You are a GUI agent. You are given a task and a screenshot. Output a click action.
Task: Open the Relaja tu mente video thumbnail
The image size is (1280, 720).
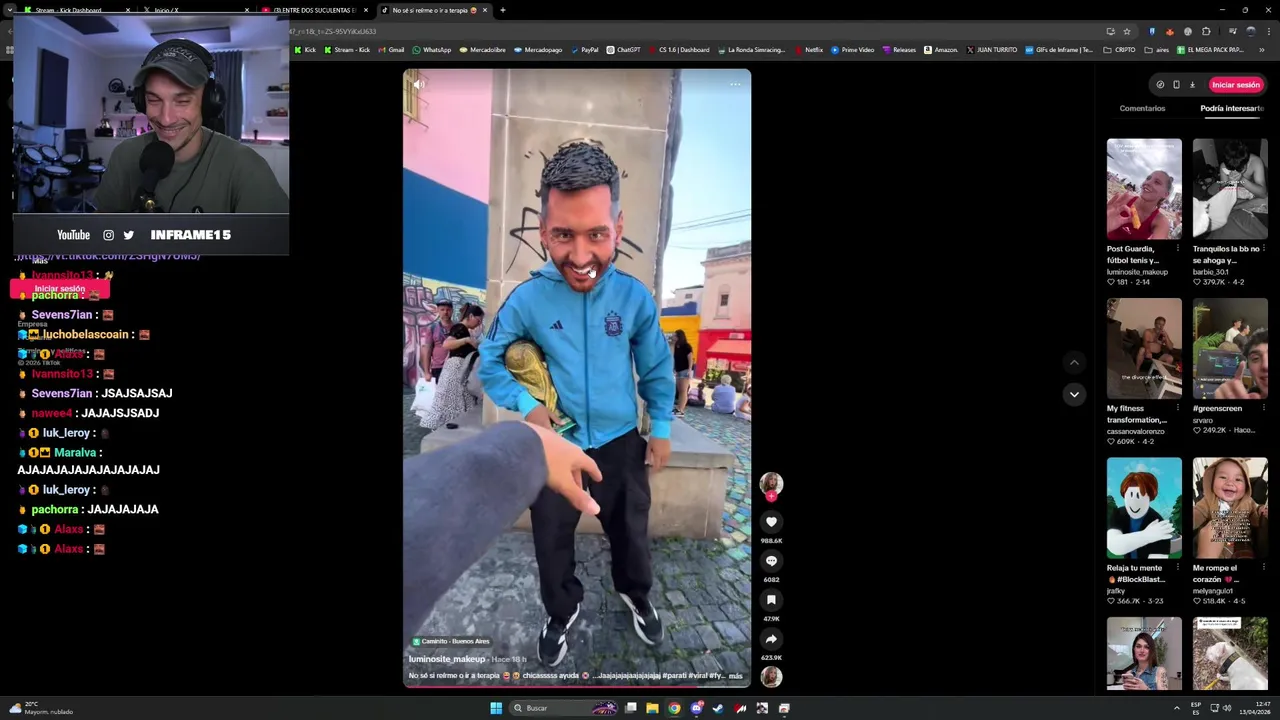pos(1144,508)
